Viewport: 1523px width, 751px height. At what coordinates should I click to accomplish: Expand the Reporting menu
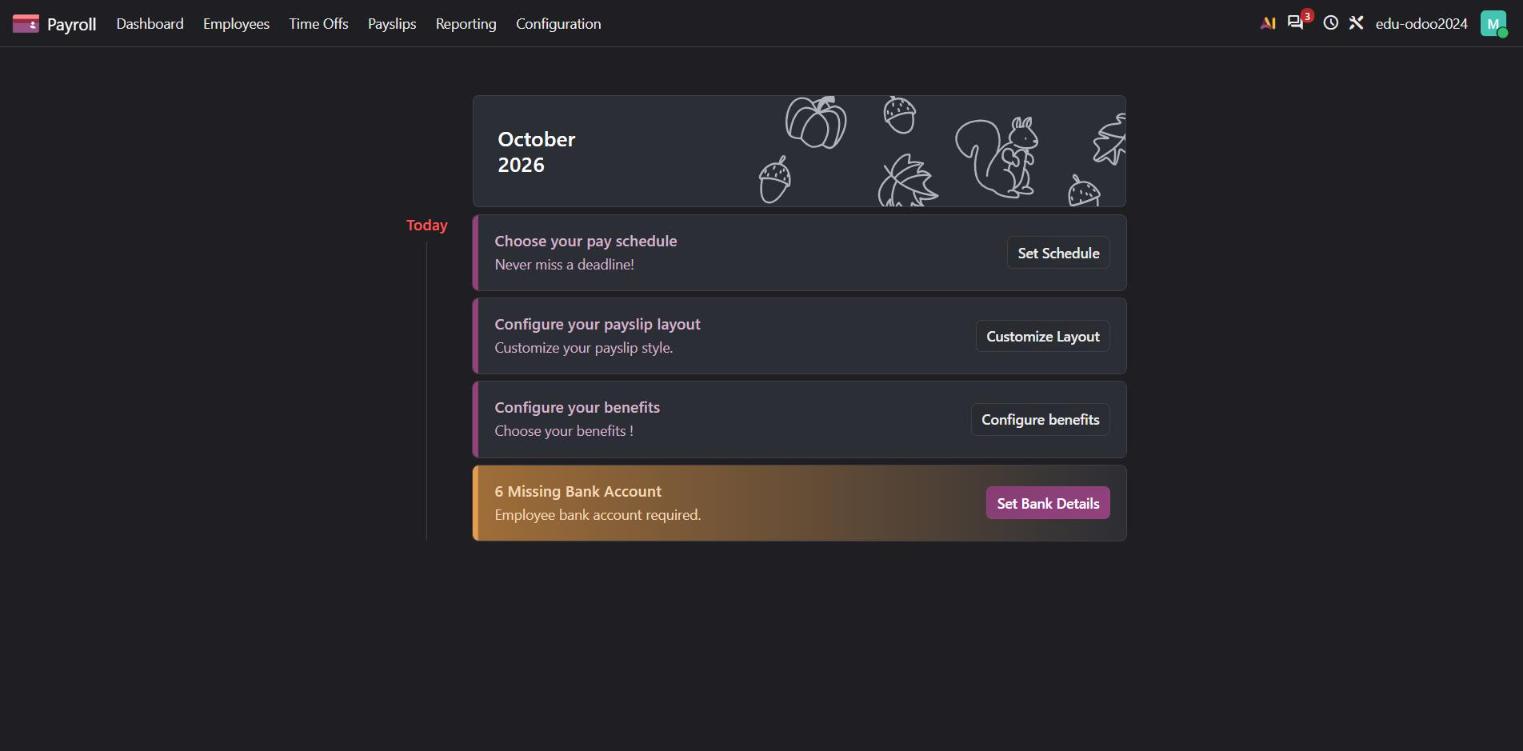point(466,23)
